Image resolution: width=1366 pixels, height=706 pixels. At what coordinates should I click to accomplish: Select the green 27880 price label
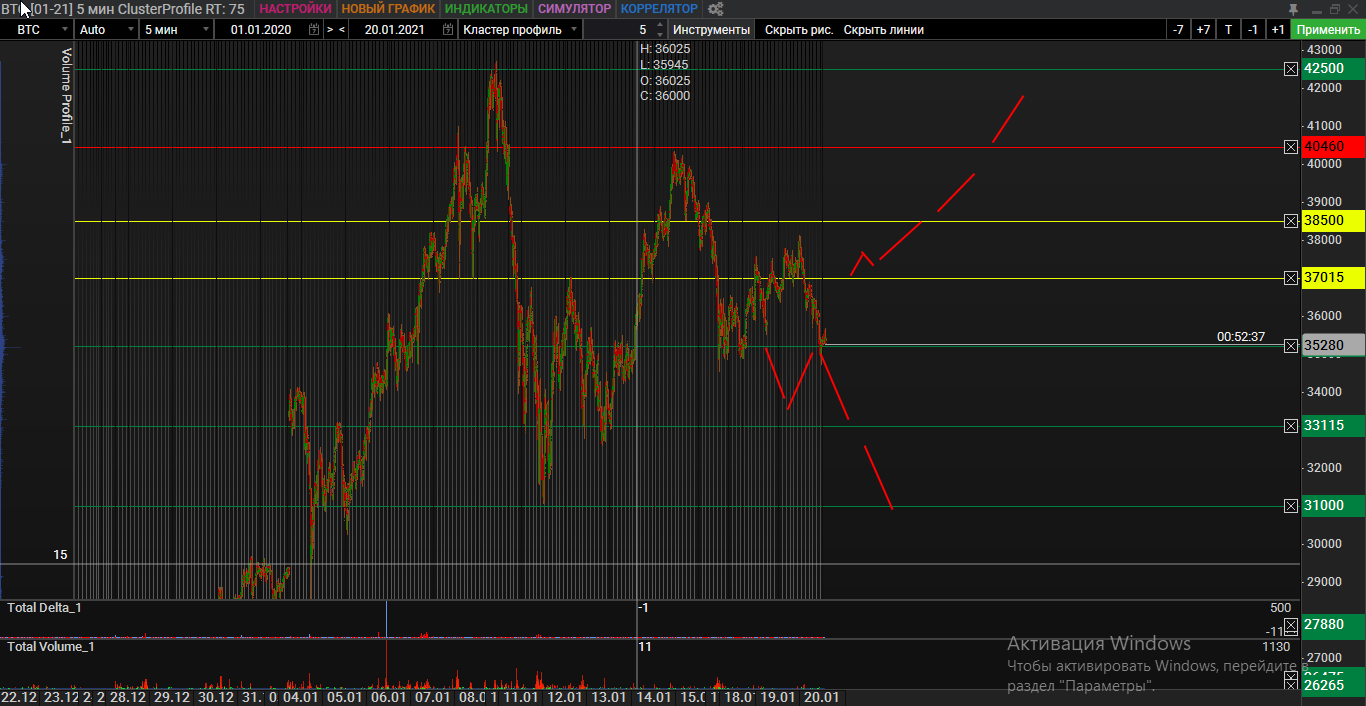(x=1334, y=625)
